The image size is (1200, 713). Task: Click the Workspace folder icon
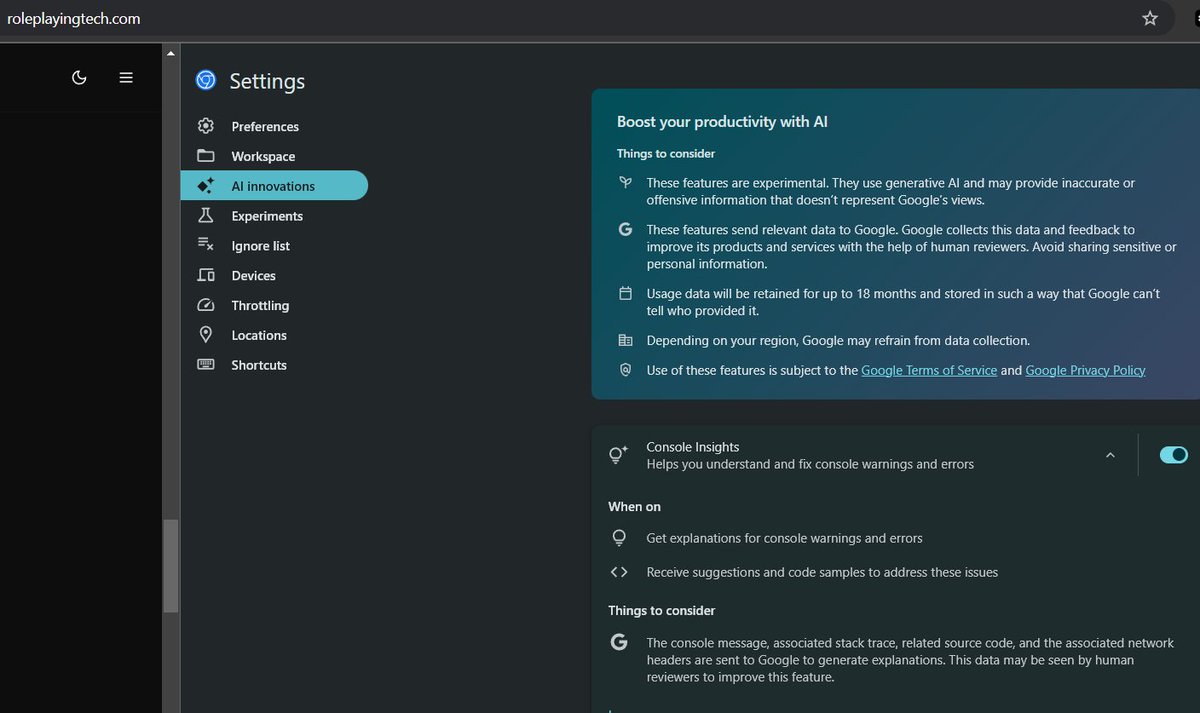tap(206, 156)
